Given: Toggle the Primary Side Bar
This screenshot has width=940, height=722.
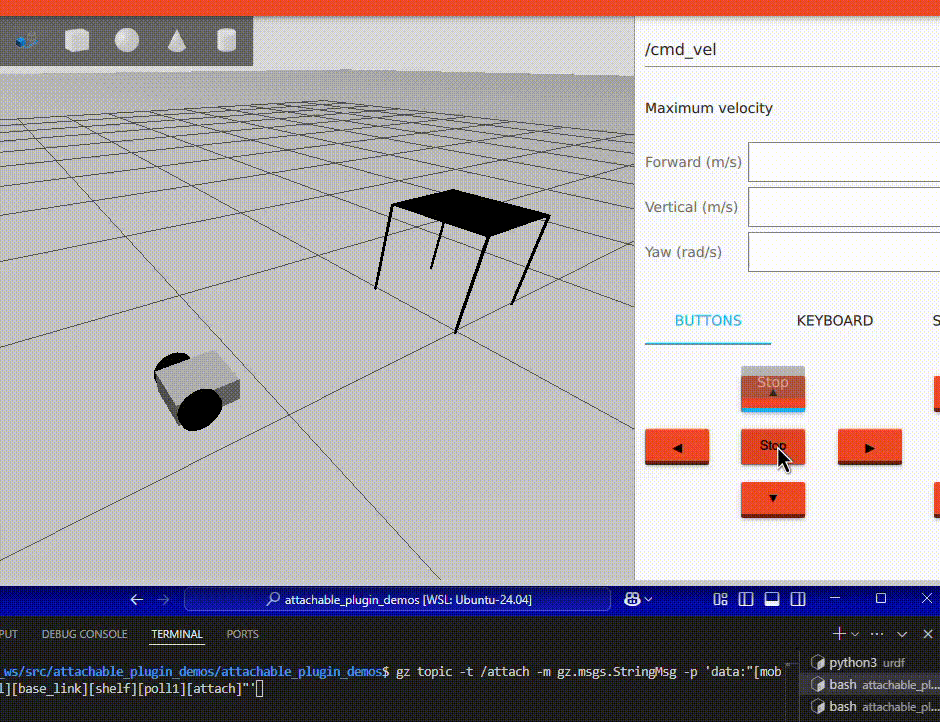Looking at the screenshot, I should click(746, 598).
